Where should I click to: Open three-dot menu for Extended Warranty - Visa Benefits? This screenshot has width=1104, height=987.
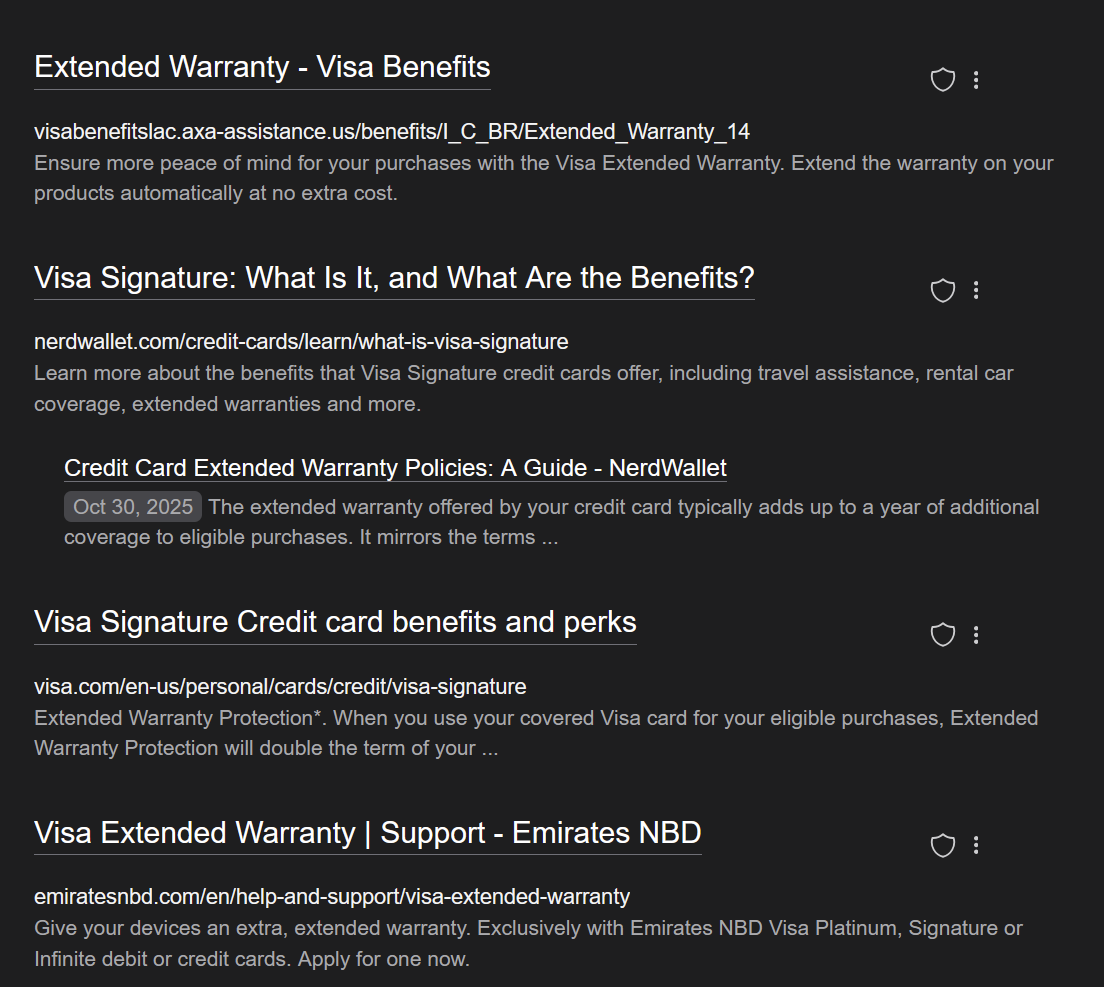(x=976, y=80)
